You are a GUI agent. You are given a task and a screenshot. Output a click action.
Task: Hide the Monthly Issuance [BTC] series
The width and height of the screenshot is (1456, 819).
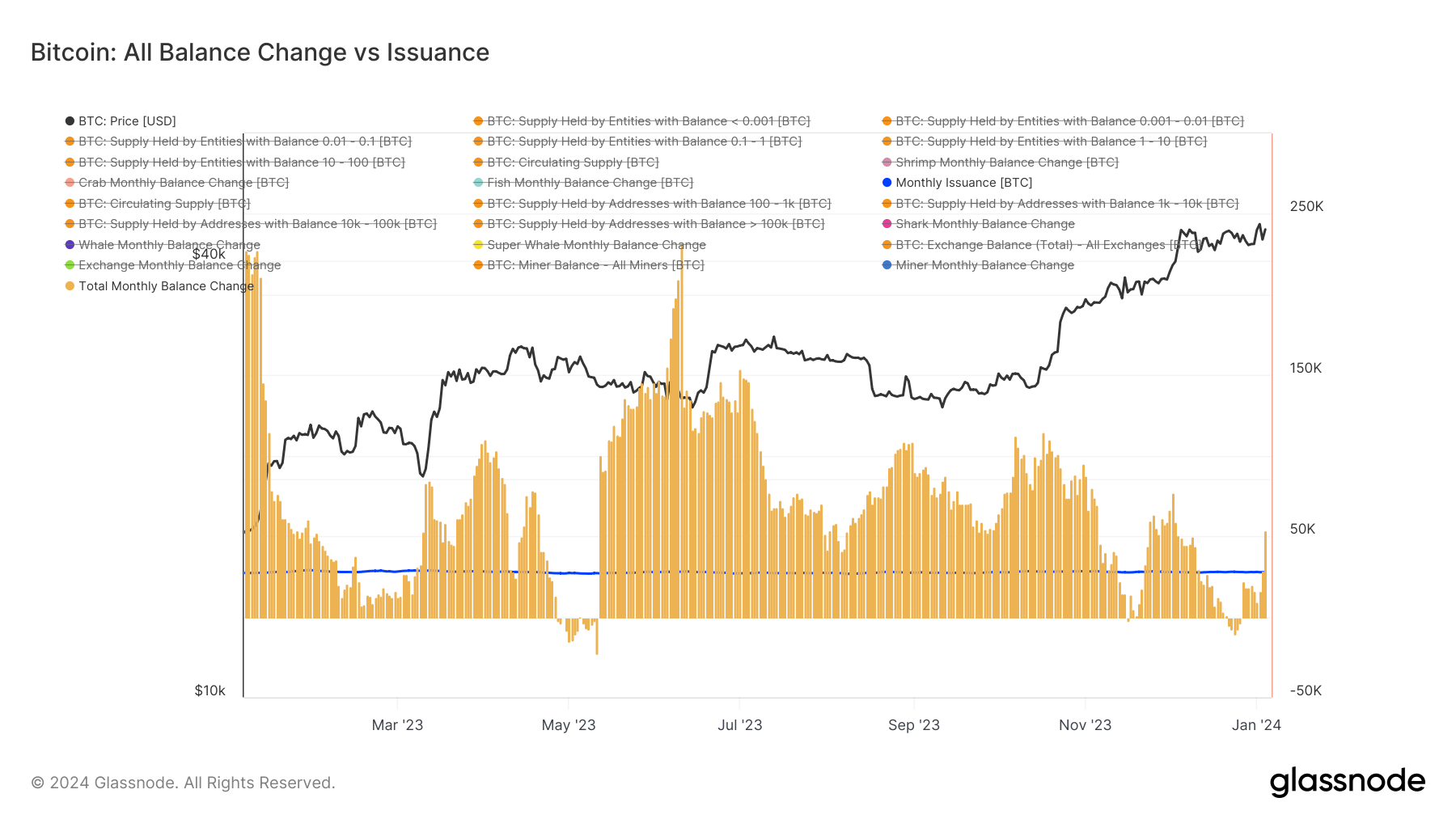[x=963, y=183]
